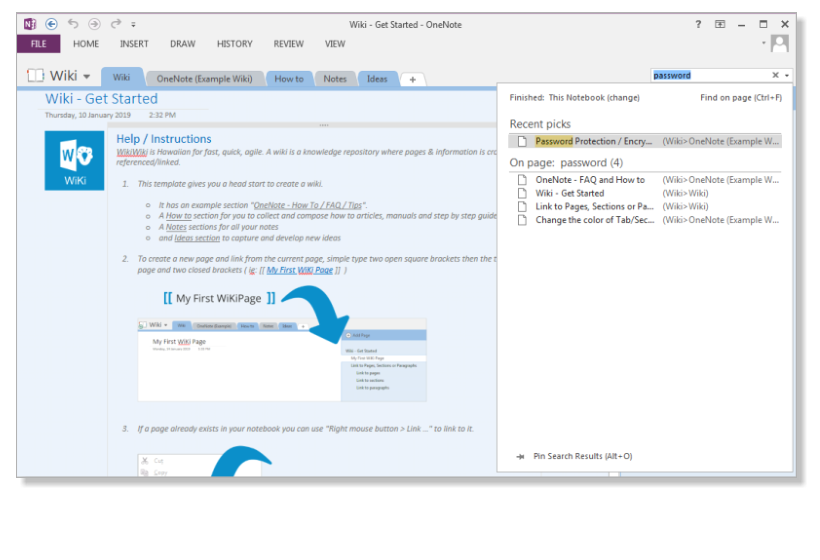820x560 pixels.
Task: Click the embedded My First WiKi Page screenshot
Action: [282, 360]
